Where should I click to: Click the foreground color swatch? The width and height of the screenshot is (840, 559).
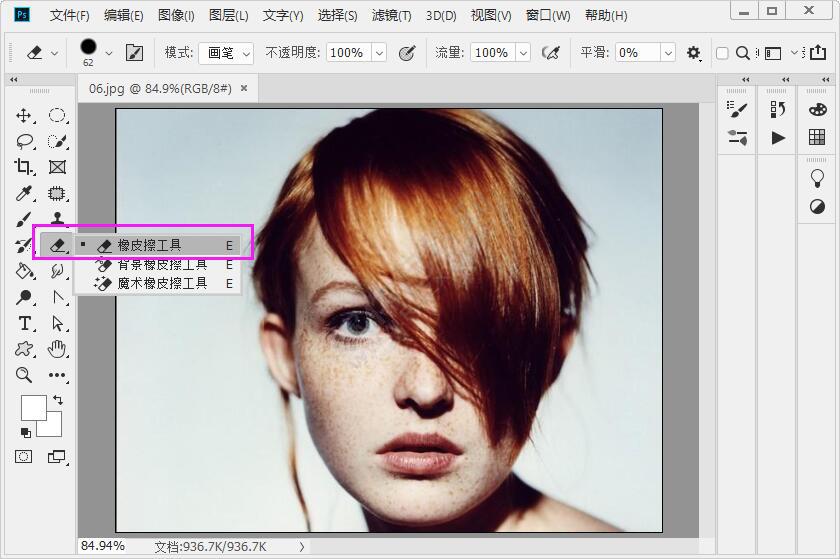33,407
